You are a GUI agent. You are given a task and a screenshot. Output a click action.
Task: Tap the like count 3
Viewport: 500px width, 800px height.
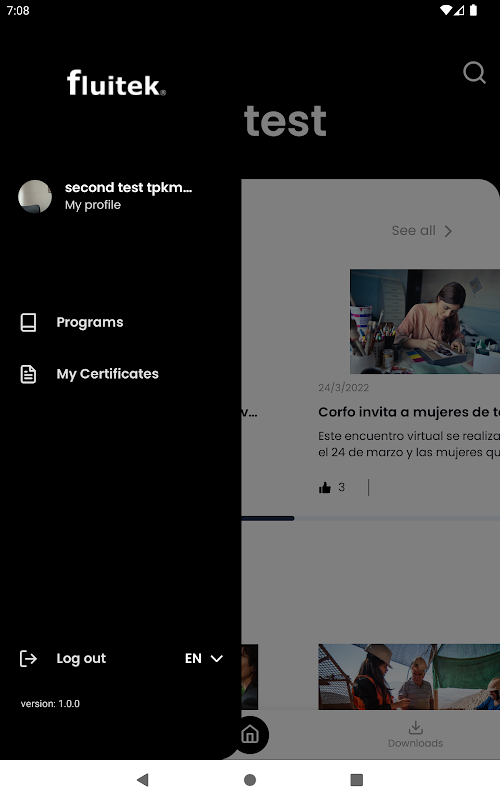pyautogui.click(x=341, y=487)
